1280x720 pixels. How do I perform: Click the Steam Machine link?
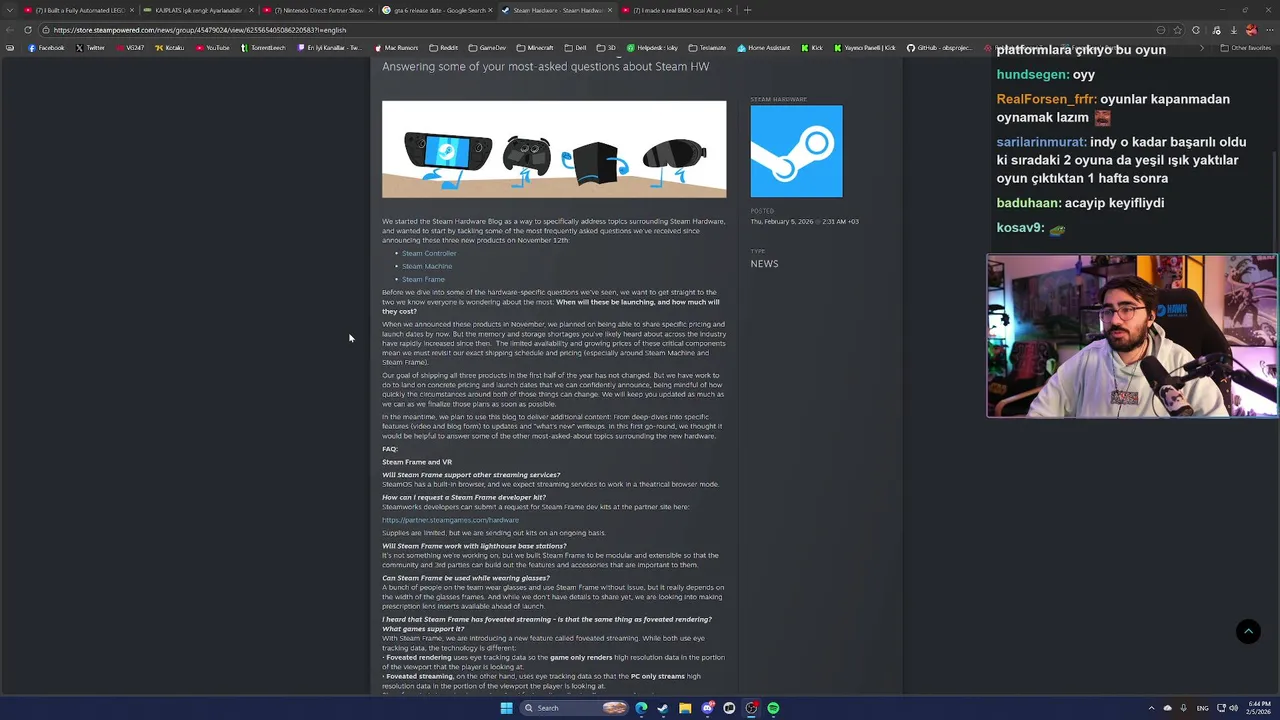tap(427, 266)
